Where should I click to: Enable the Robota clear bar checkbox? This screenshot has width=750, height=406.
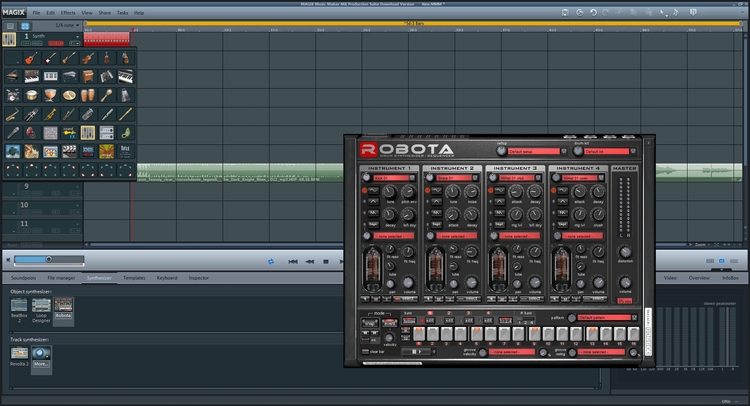[x=365, y=352]
